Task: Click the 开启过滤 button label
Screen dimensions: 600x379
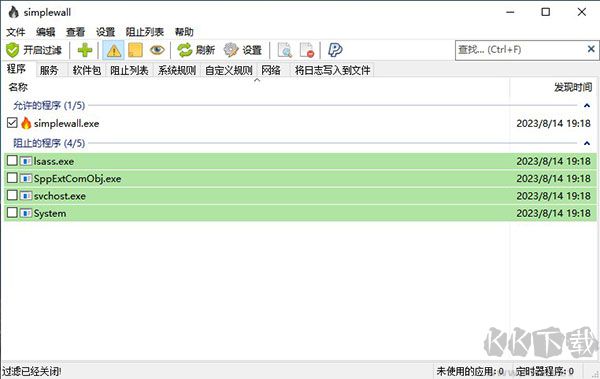Action: click(42, 50)
